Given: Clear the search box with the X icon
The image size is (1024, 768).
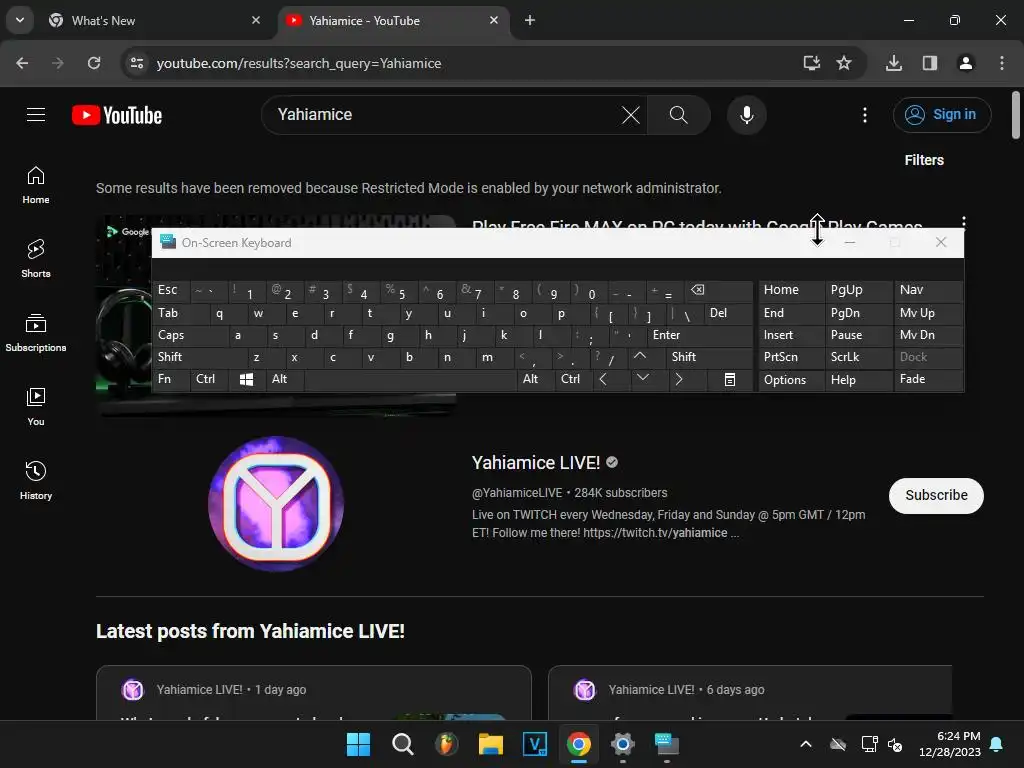Looking at the screenshot, I should pos(631,115).
